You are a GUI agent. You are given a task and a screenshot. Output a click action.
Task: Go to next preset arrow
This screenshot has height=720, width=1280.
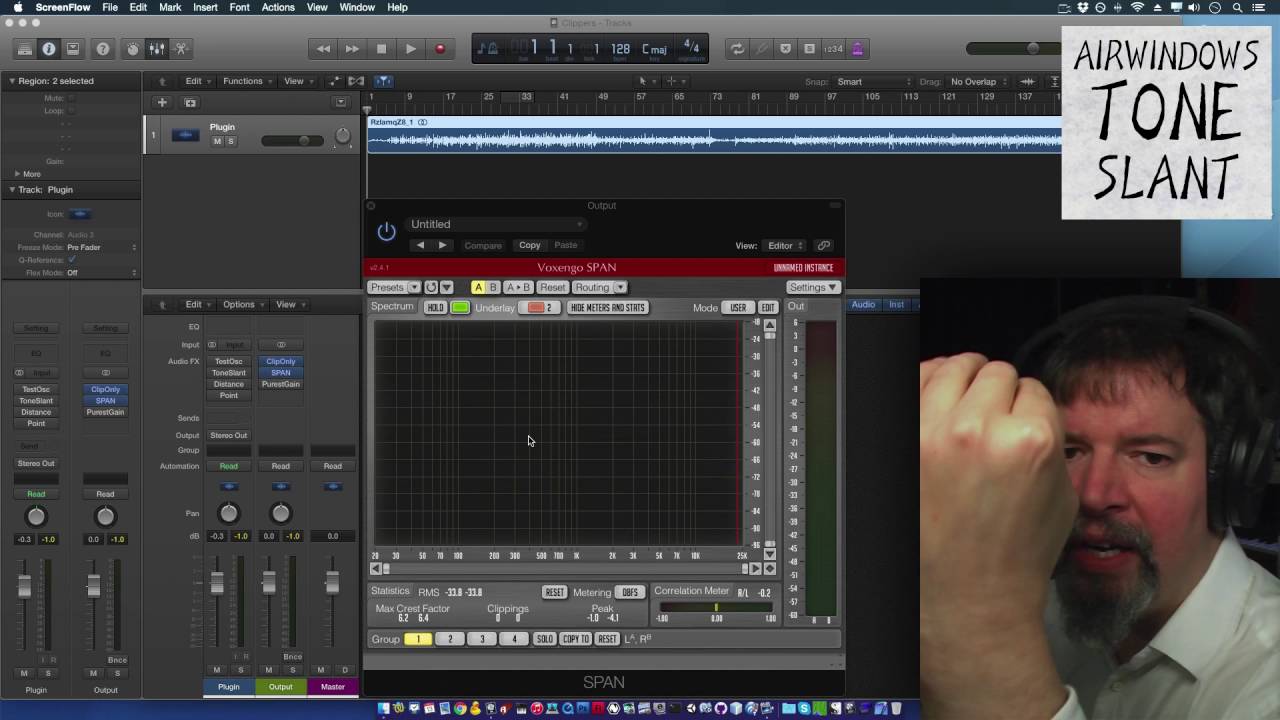click(442, 245)
